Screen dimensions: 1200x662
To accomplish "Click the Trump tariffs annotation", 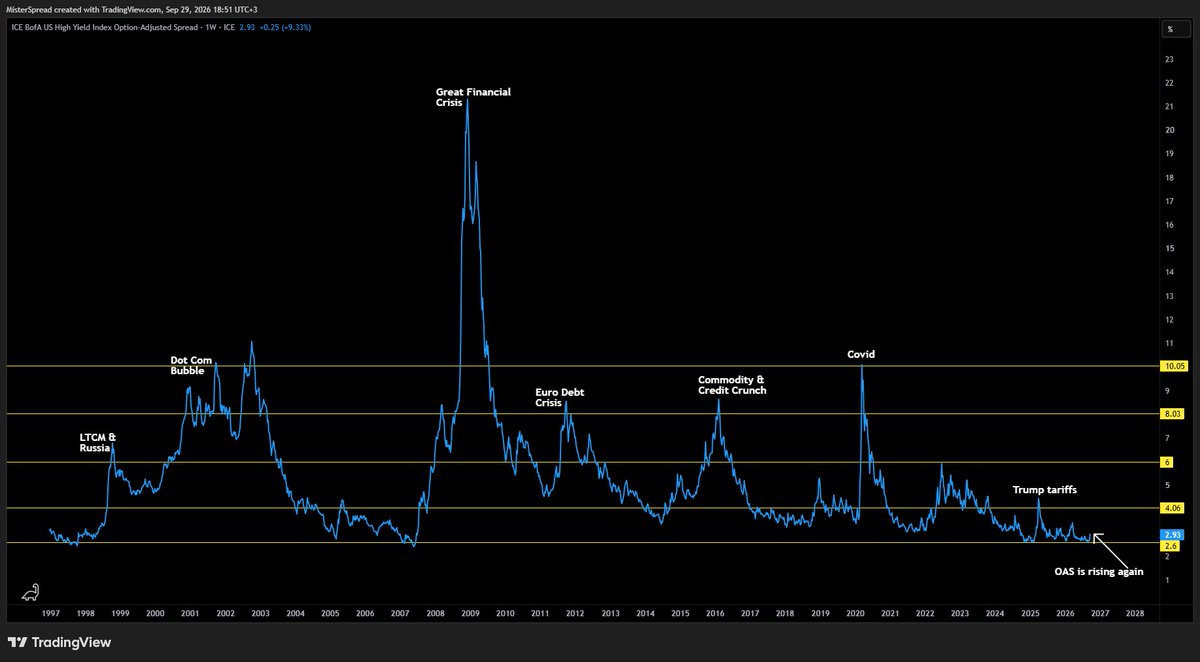I will 1045,490.
